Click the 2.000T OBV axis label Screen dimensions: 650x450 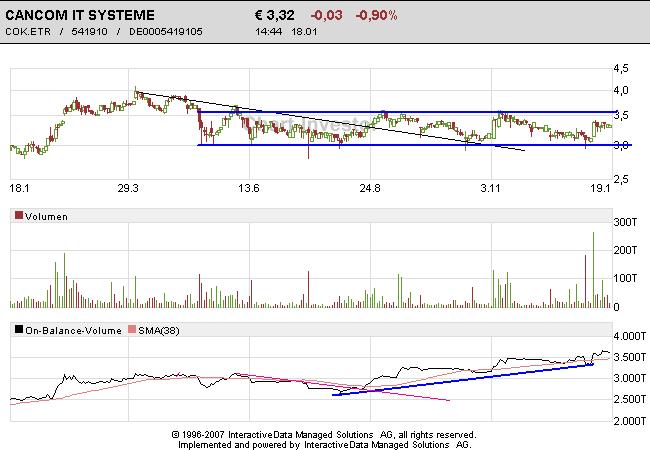pyautogui.click(x=630, y=421)
